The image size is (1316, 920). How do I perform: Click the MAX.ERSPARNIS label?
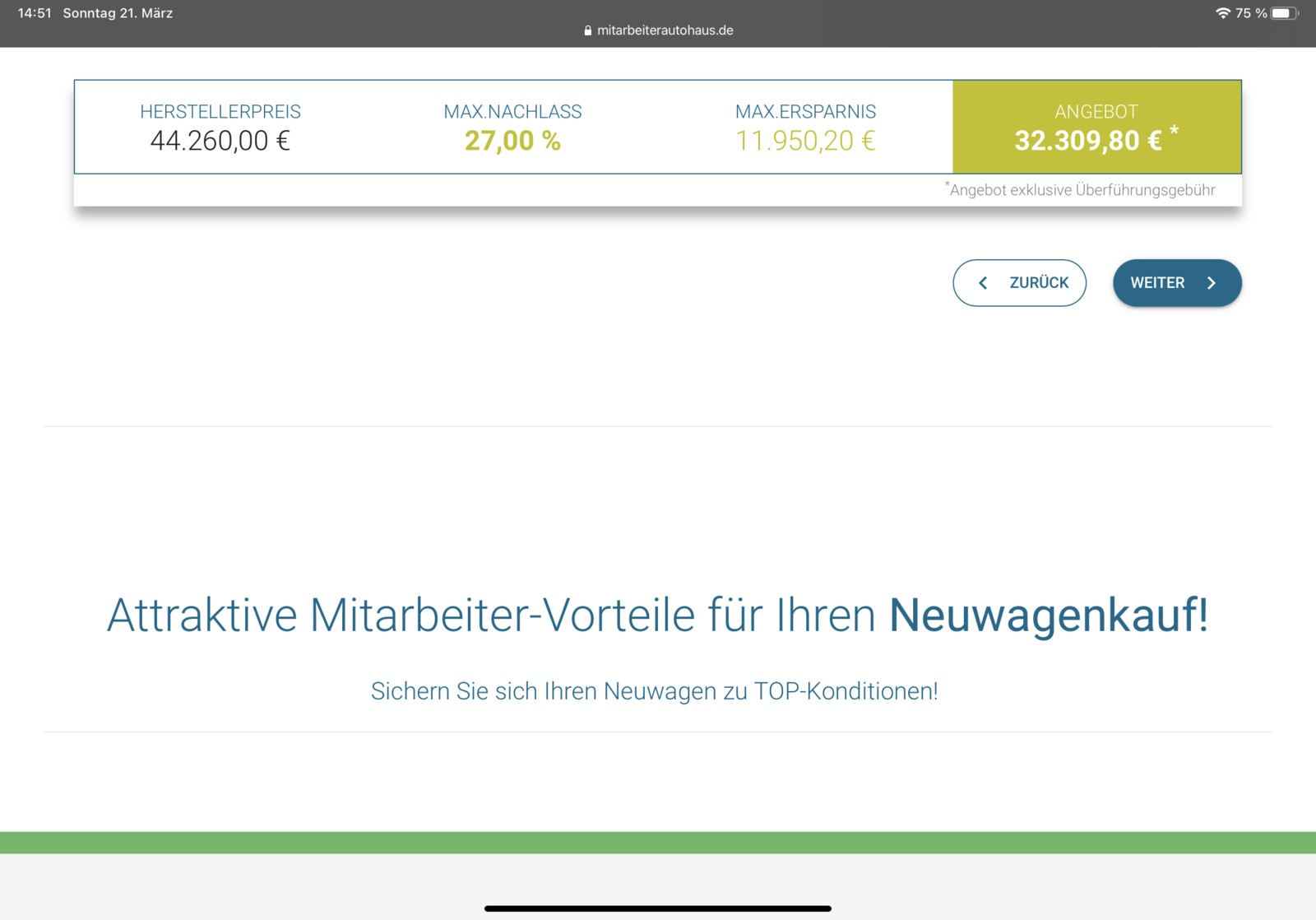(x=805, y=111)
